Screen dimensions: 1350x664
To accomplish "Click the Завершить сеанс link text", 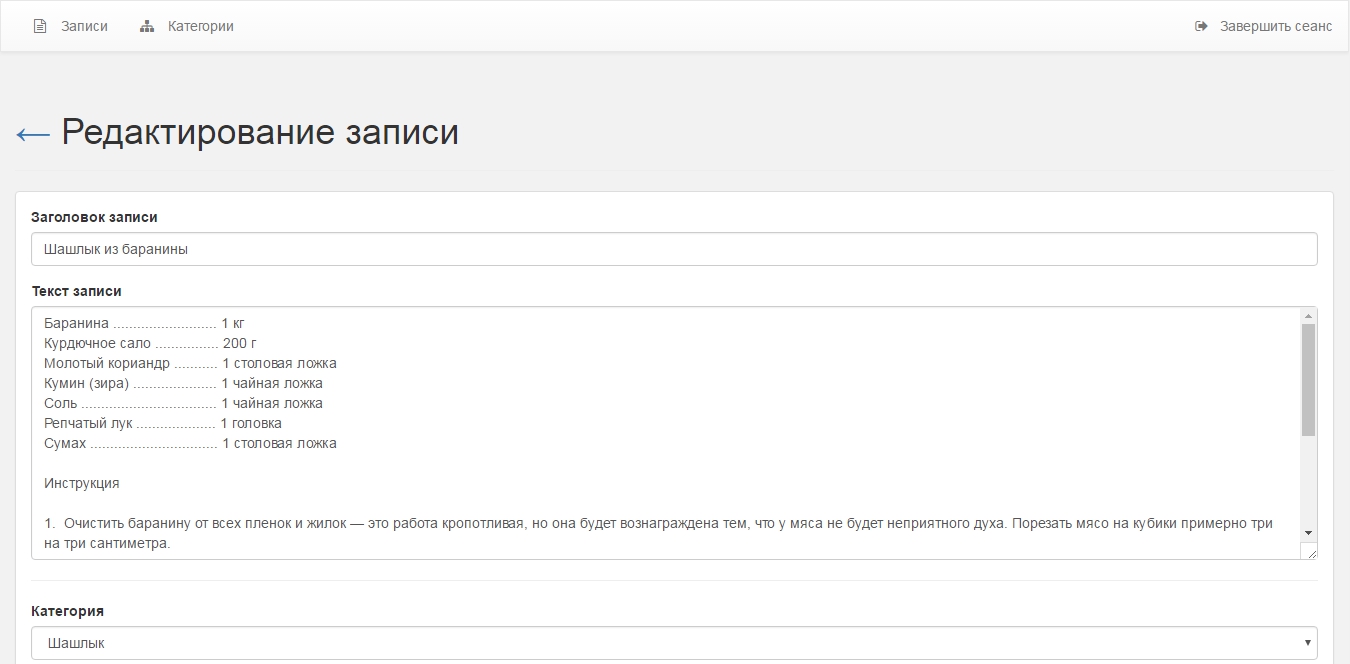I will point(1275,26).
